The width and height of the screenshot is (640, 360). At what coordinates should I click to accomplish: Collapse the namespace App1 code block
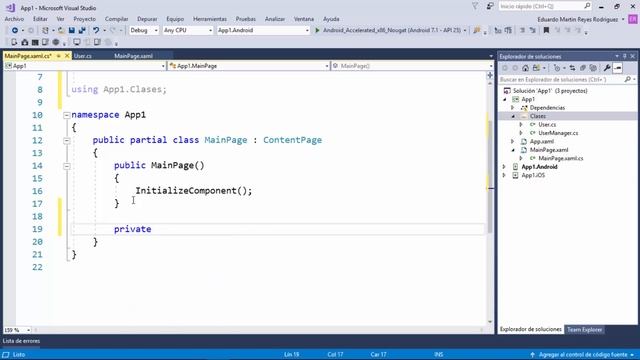(x=67, y=115)
